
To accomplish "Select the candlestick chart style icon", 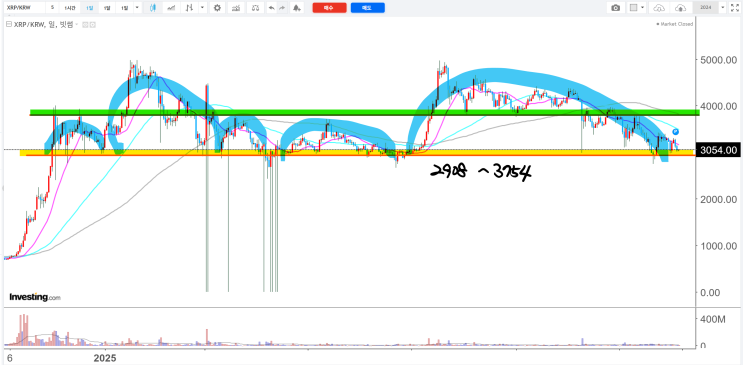I will (153, 8).
